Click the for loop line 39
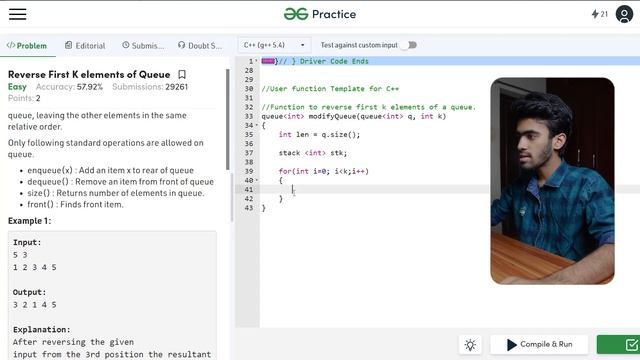This screenshot has height=360, width=640. [x=324, y=171]
